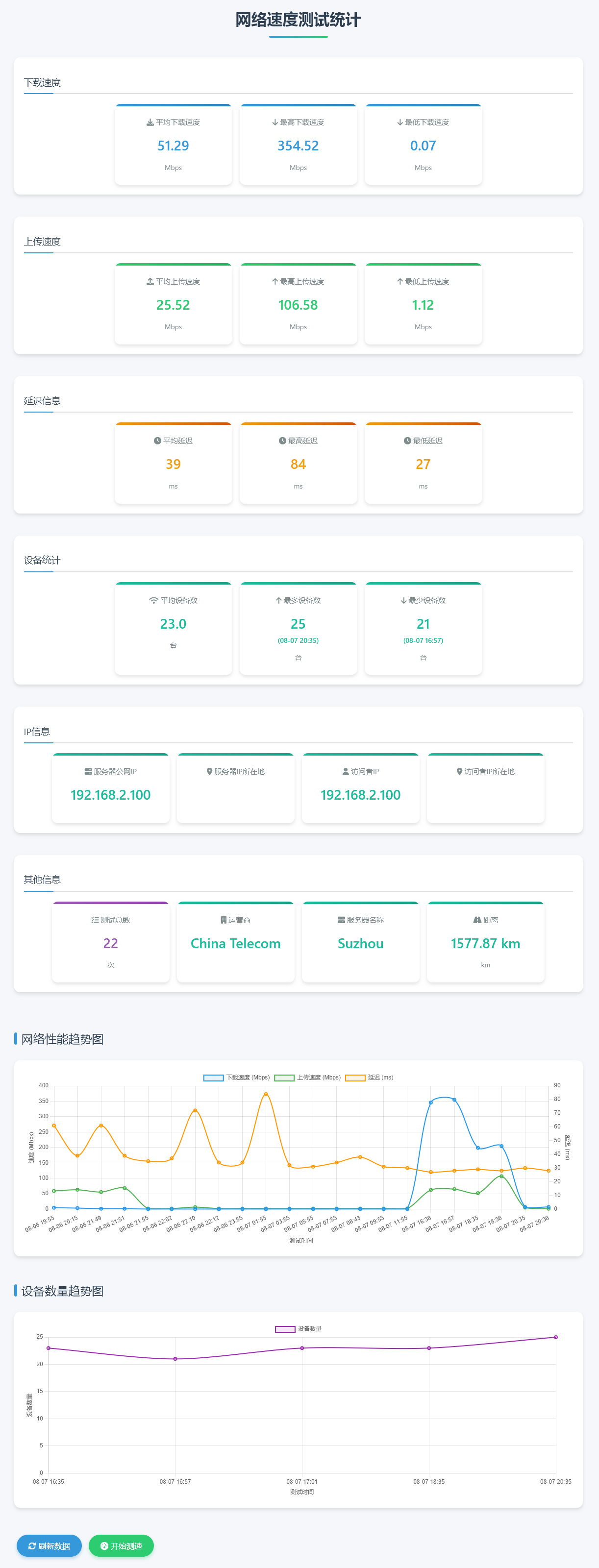This screenshot has height=1568, width=599.
Task: Click the China Telecom carrier card
Action: [x=236, y=942]
